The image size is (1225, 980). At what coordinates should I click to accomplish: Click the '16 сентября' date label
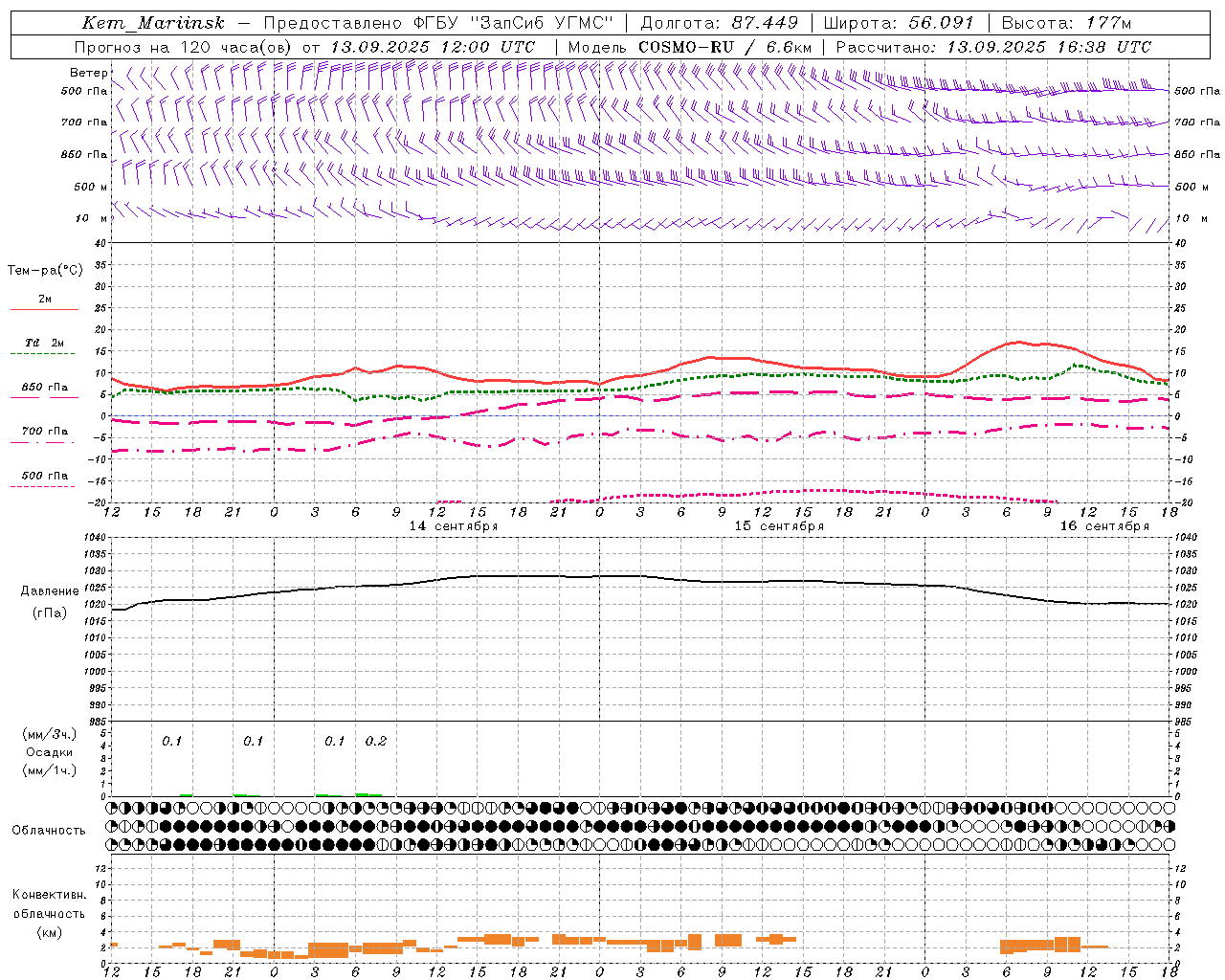pyautogui.click(x=1104, y=526)
